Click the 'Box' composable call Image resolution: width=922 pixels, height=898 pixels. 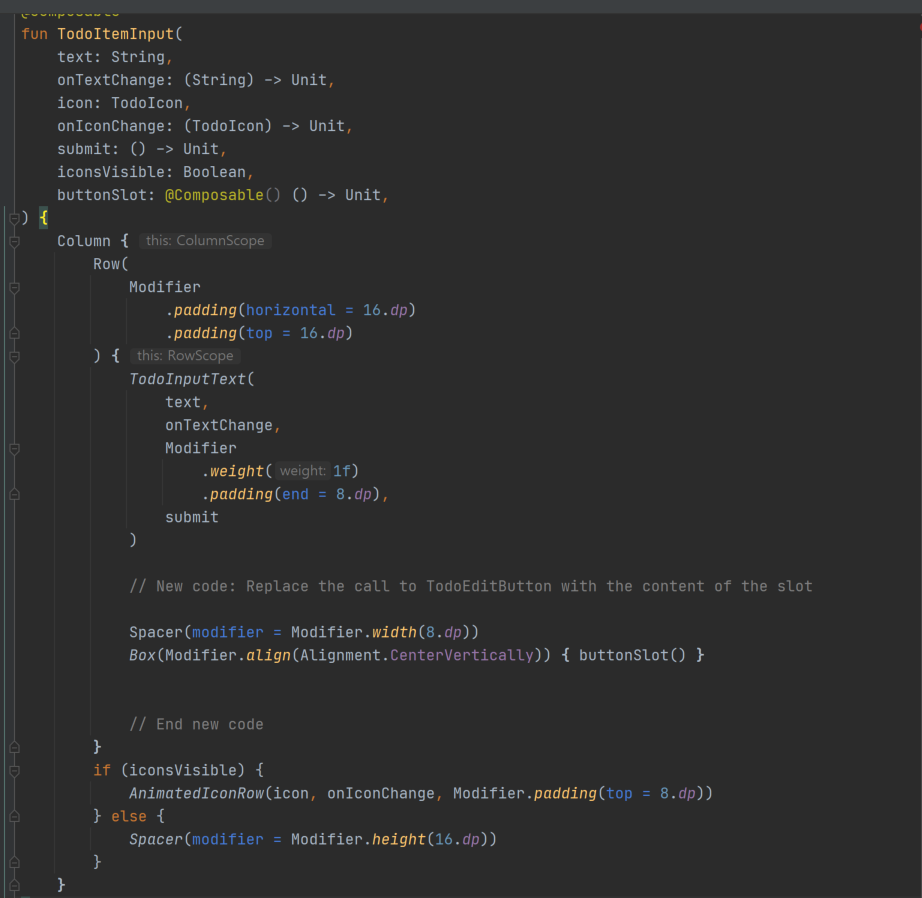pos(142,655)
